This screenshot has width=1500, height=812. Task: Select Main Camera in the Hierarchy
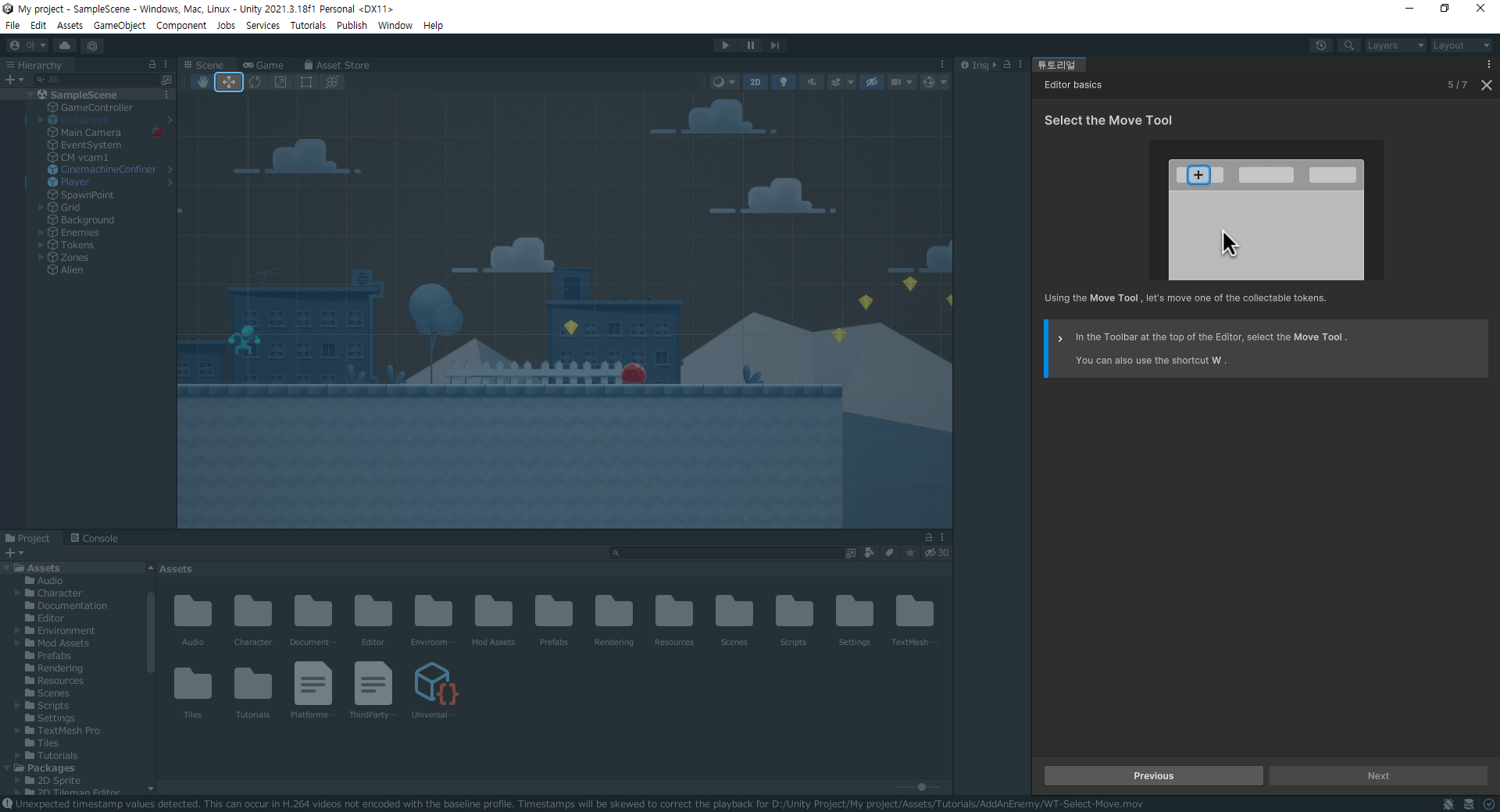coord(91,132)
